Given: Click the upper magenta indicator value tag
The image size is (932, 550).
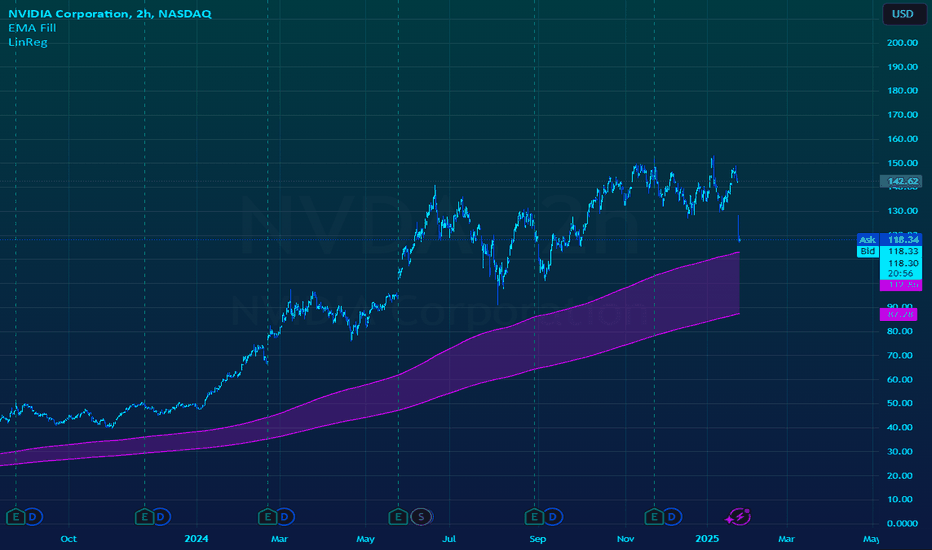Looking at the screenshot, I should [900, 285].
